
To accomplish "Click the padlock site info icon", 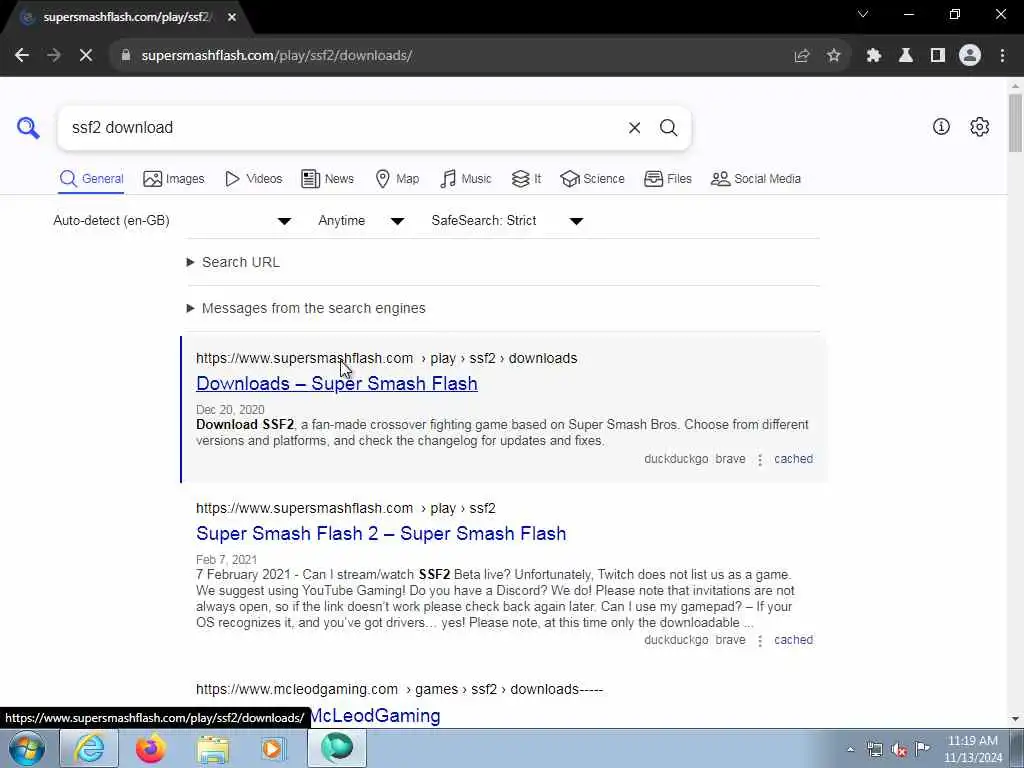I will pos(126,56).
